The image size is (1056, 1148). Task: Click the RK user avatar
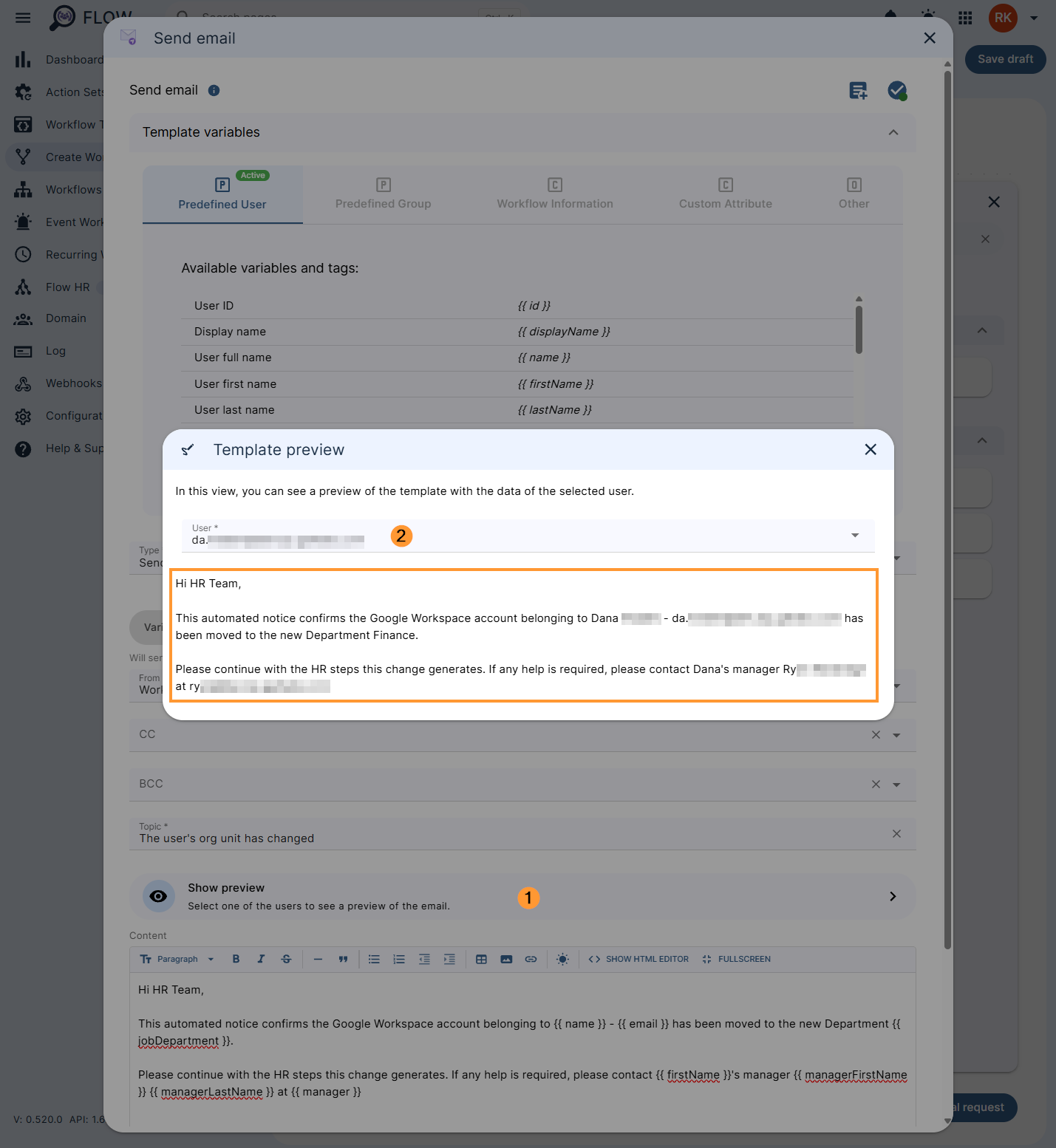pos(1003,18)
